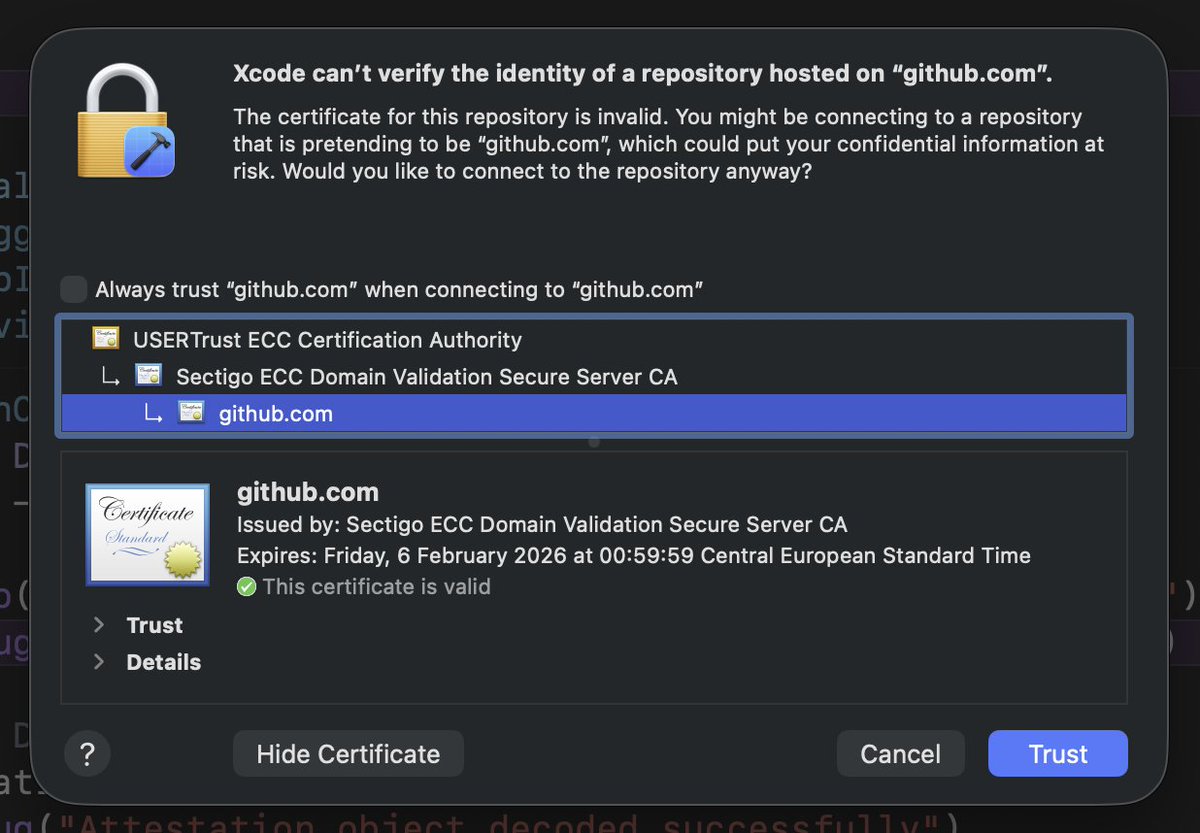Click the "This certificate is valid" text
Screen dimensions: 1200x833
[x=376, y=587]
